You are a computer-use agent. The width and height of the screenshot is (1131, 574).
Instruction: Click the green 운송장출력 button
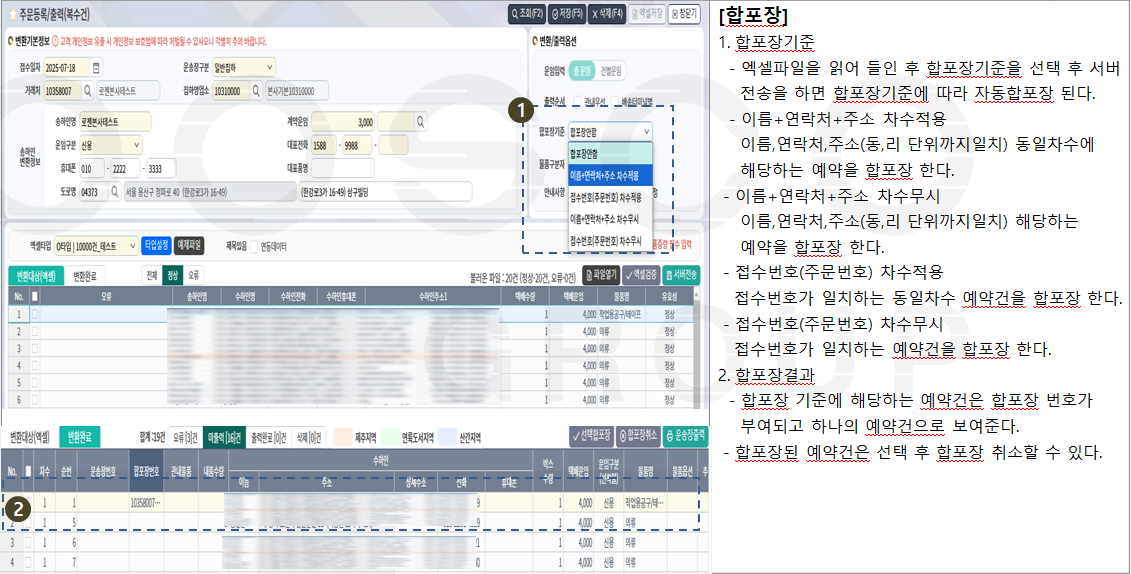click(685, 435)
